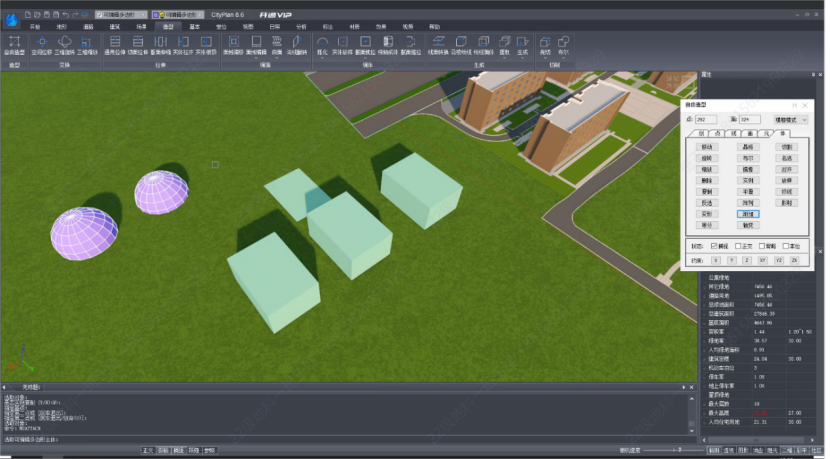
Task: Click the Undo arrow in title bar
Action: [x=65, y=15]
